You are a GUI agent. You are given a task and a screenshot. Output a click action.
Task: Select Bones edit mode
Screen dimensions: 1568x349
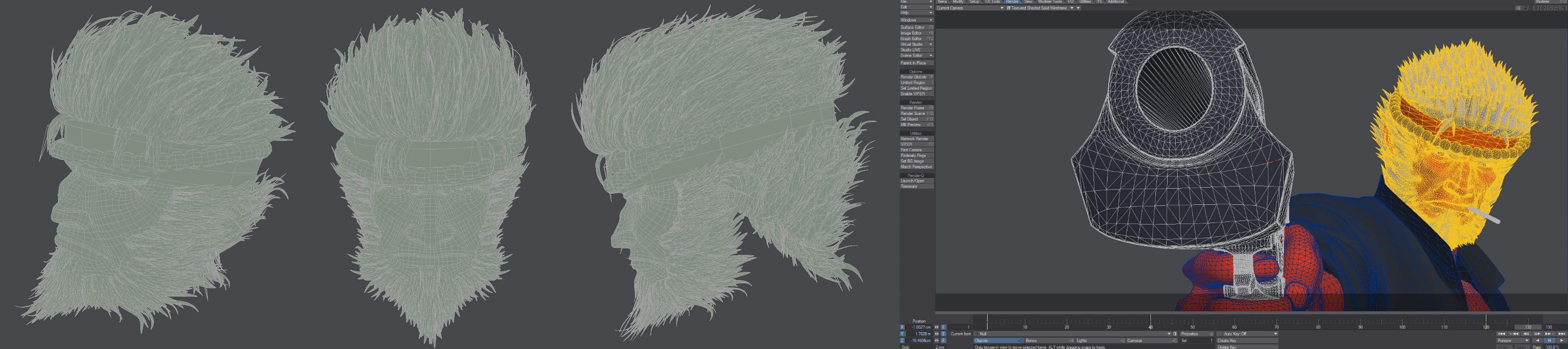click(x=1050, y=341)
